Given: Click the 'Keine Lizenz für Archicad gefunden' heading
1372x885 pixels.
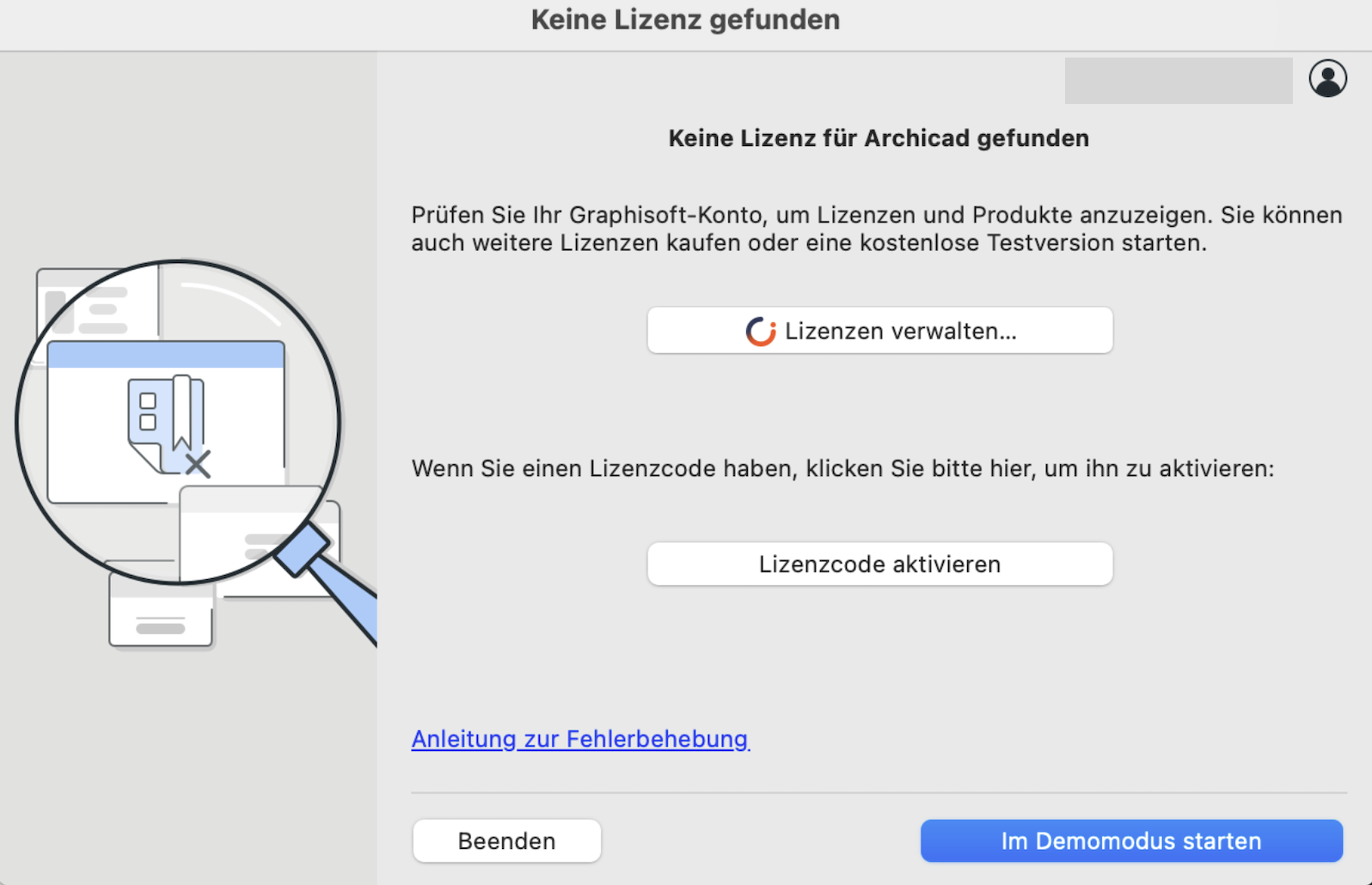Looking at the screenshot, I should [x=879, y=138].
